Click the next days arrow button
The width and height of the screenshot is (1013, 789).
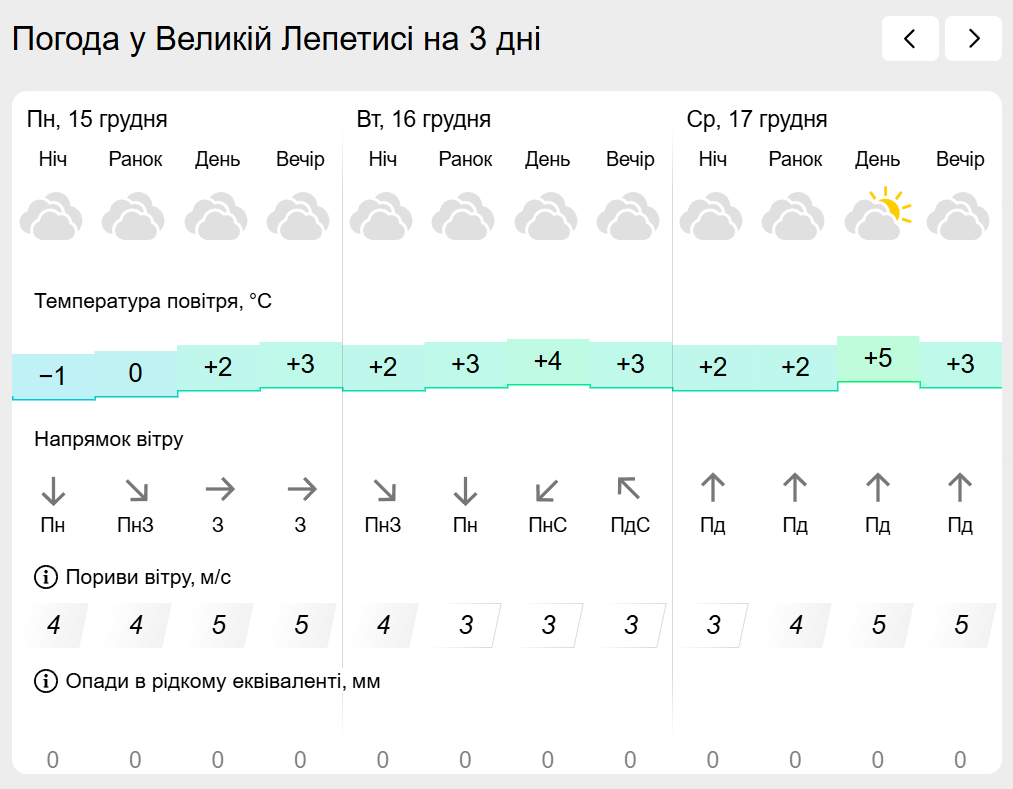[x=973, y=39]
